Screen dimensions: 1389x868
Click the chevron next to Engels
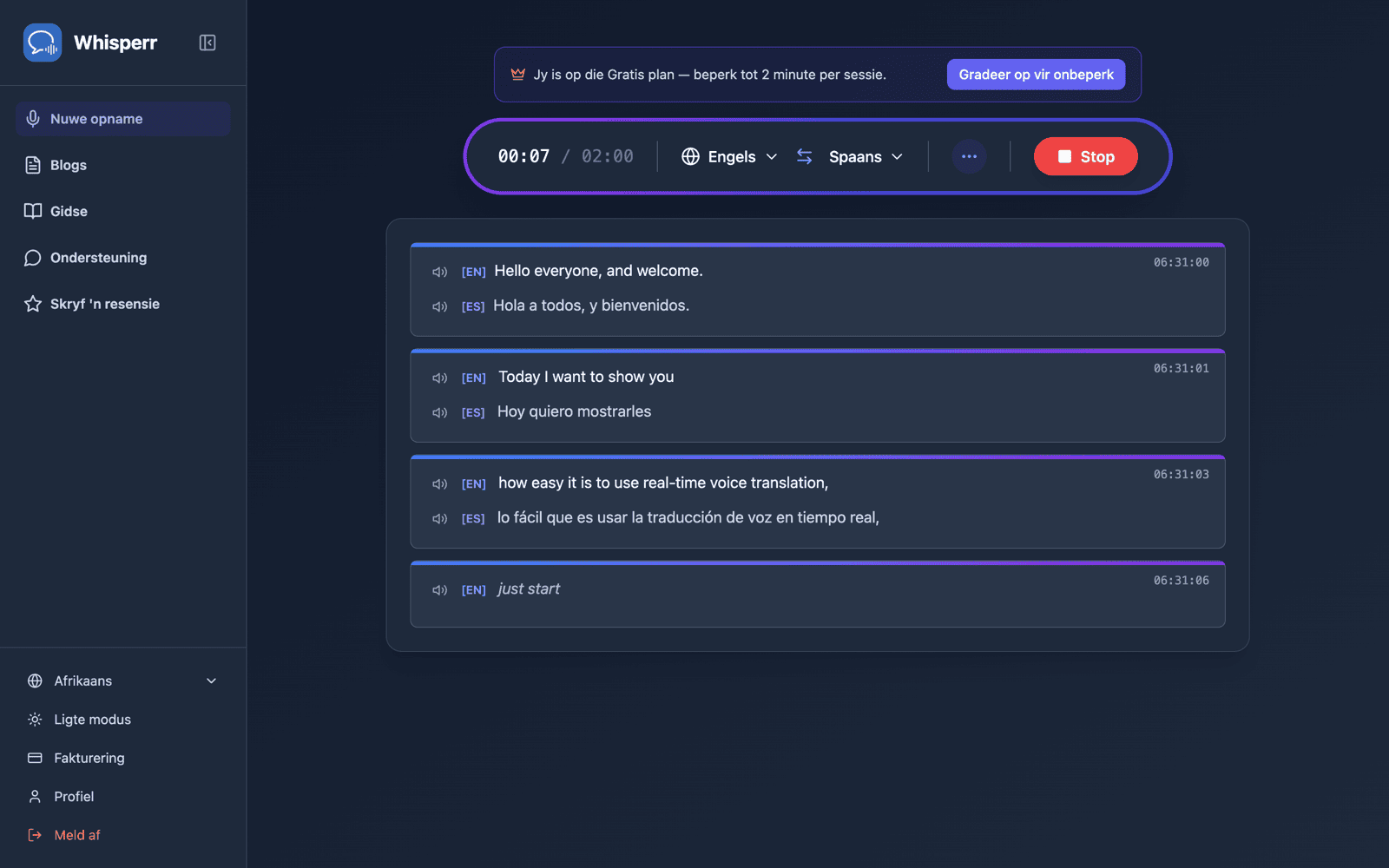click(772, 156)
